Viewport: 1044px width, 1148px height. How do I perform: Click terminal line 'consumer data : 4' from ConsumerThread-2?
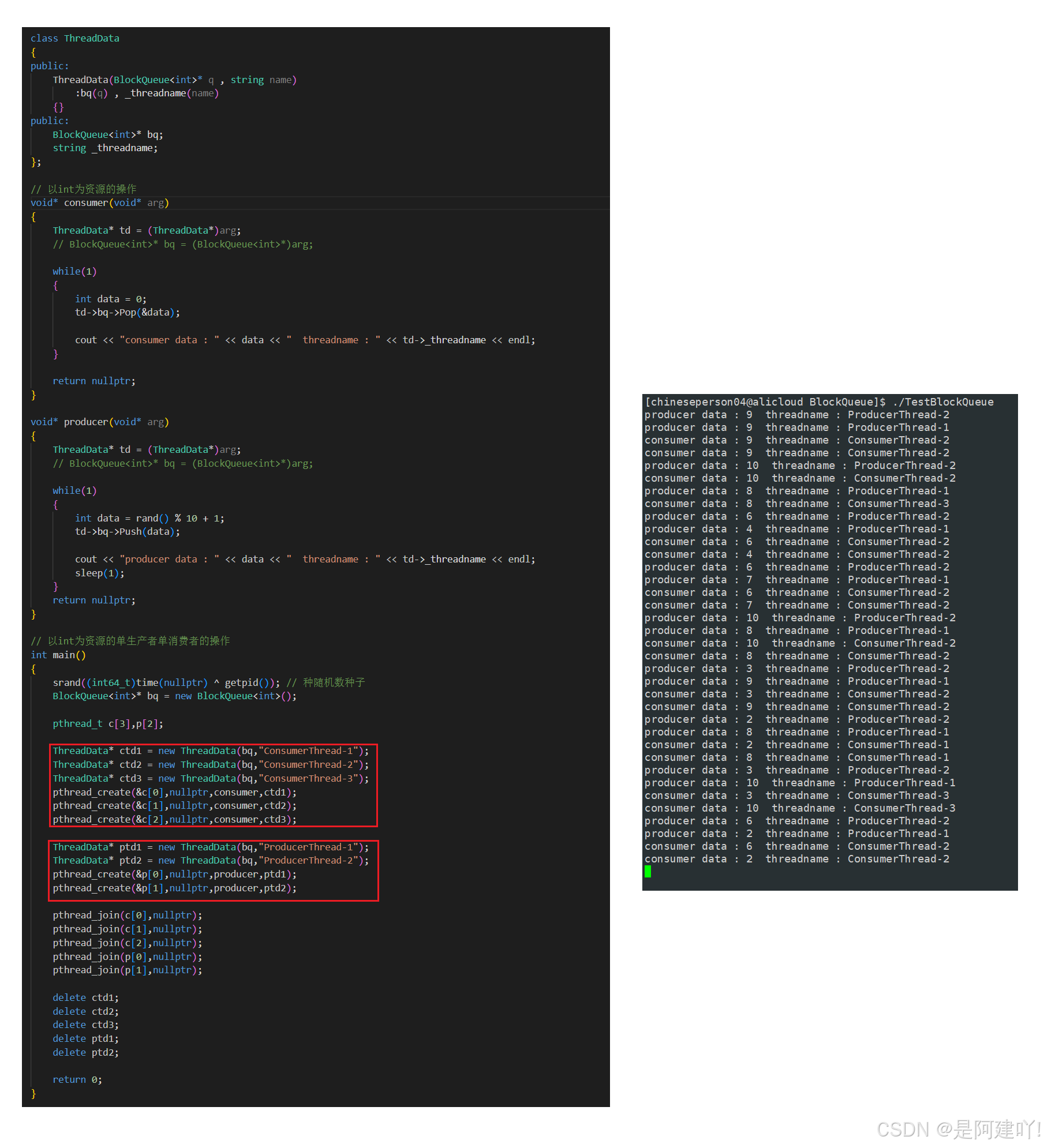coord(796,554)
